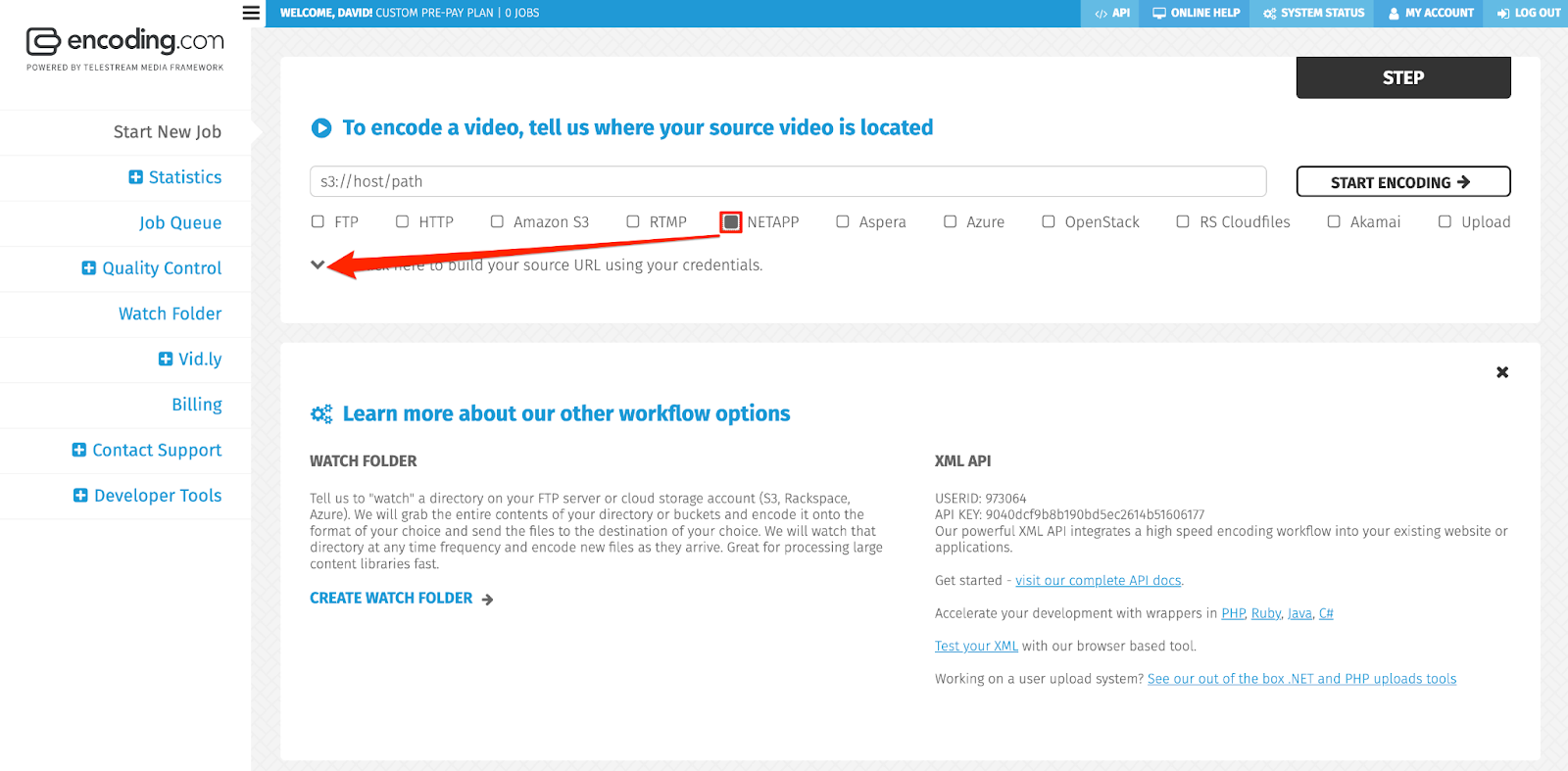Screen dimensions: 1568x771
Task: Click Log Out in top bar
Action: (1528, 14)
